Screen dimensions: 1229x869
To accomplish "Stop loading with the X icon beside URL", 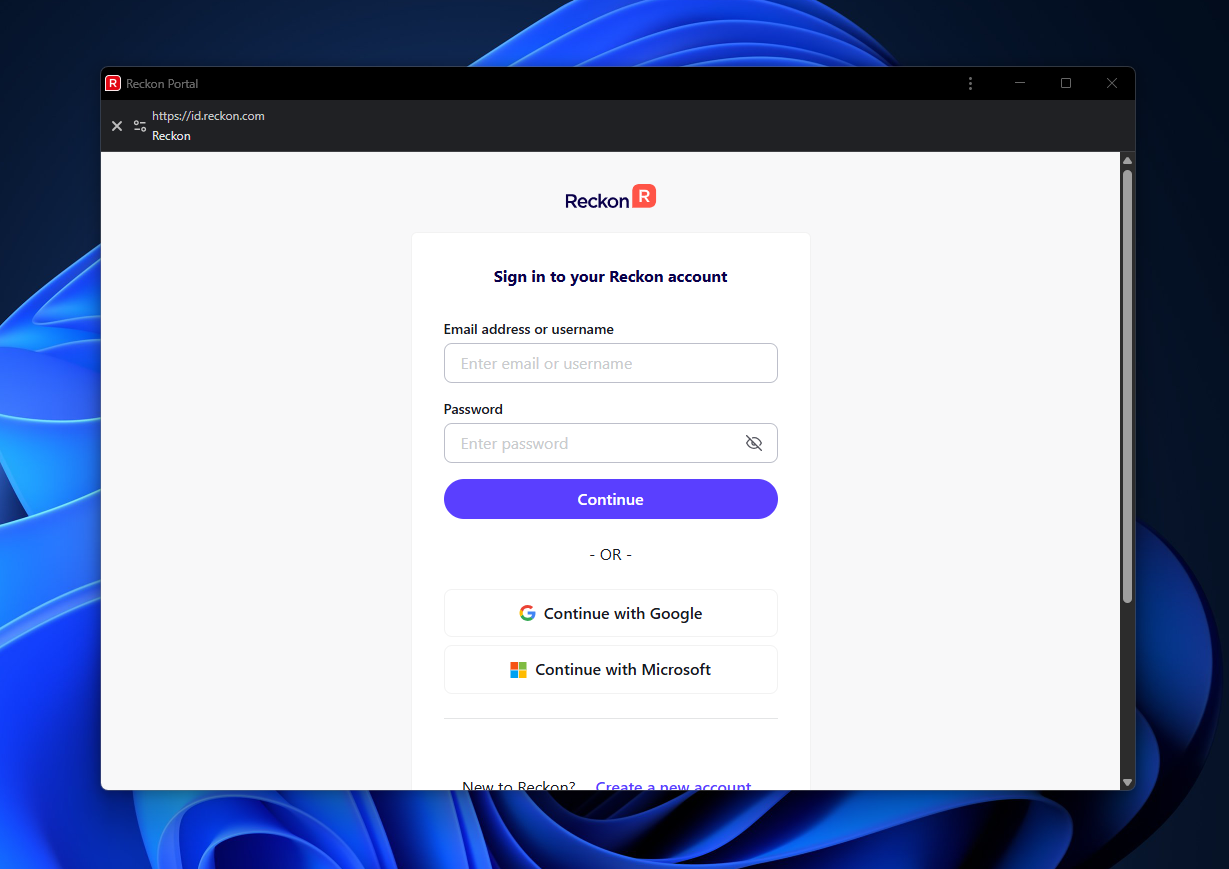I will coord(117,126).
